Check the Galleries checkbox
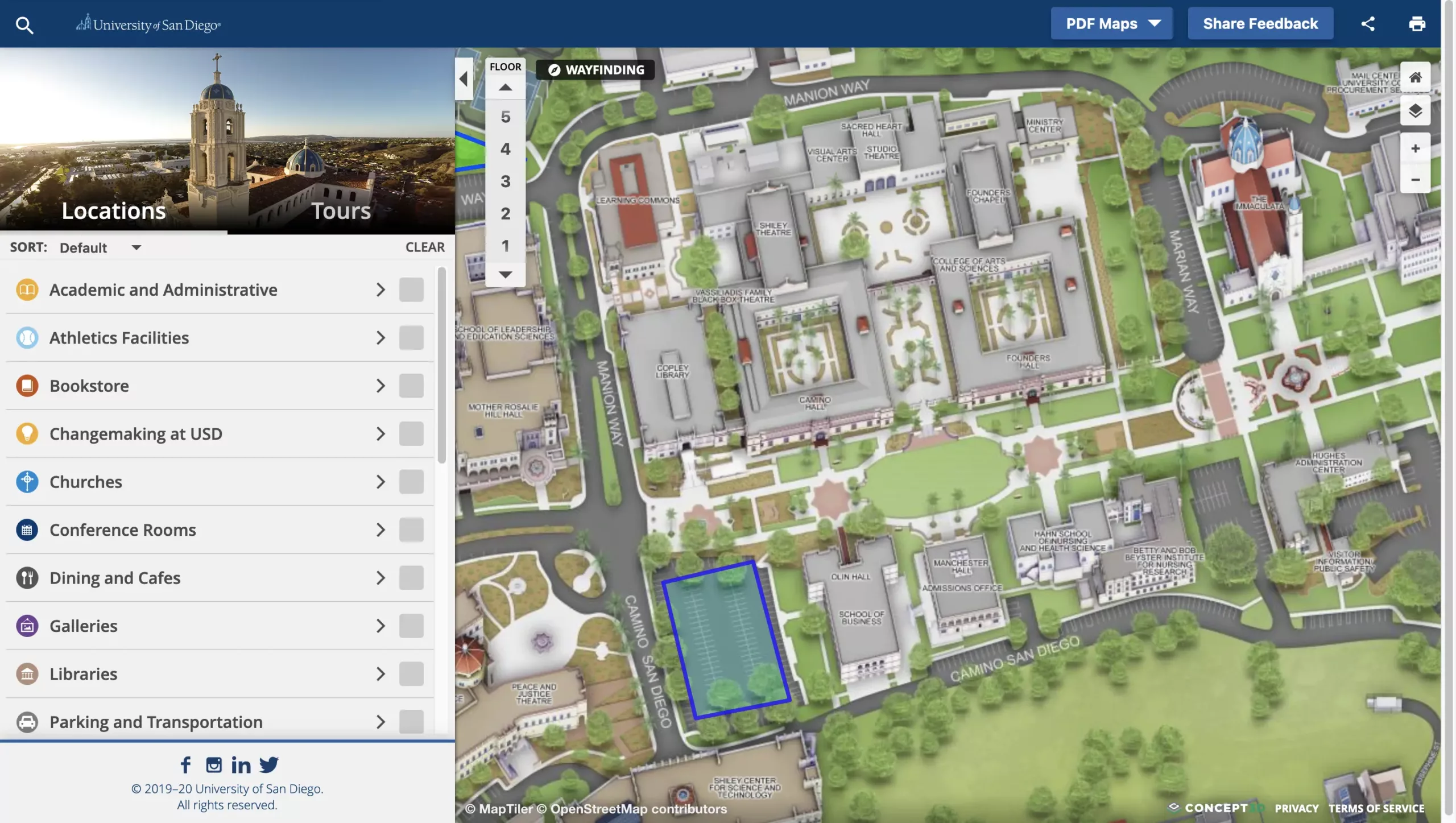 coord(411,626)
